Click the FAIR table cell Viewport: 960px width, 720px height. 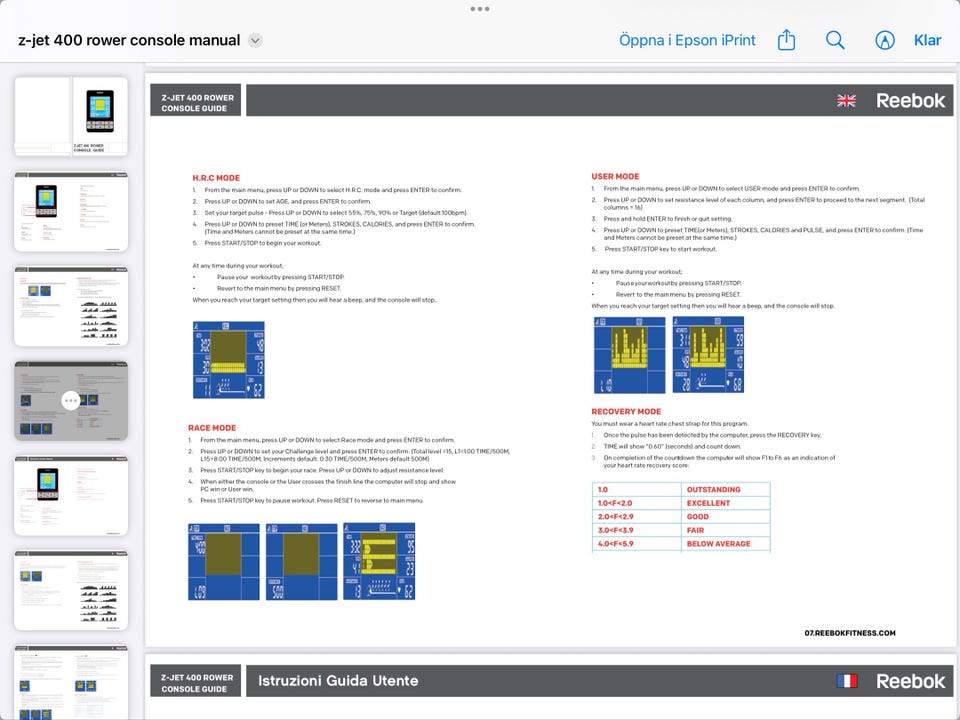(x=726, y=530)
